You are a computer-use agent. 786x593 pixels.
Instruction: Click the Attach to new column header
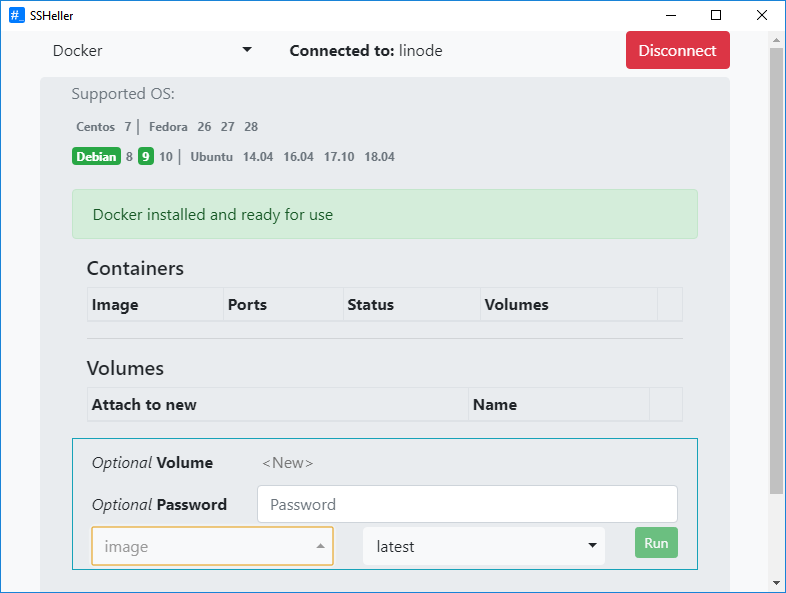click(x=144, y=405)
